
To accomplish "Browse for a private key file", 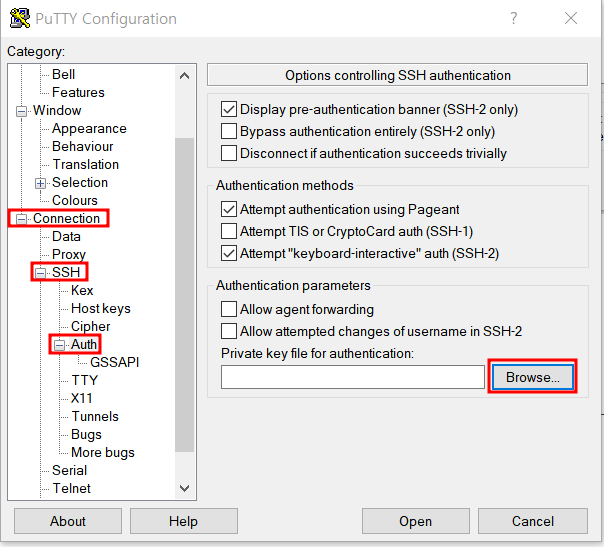I will [x=532, y=377].
